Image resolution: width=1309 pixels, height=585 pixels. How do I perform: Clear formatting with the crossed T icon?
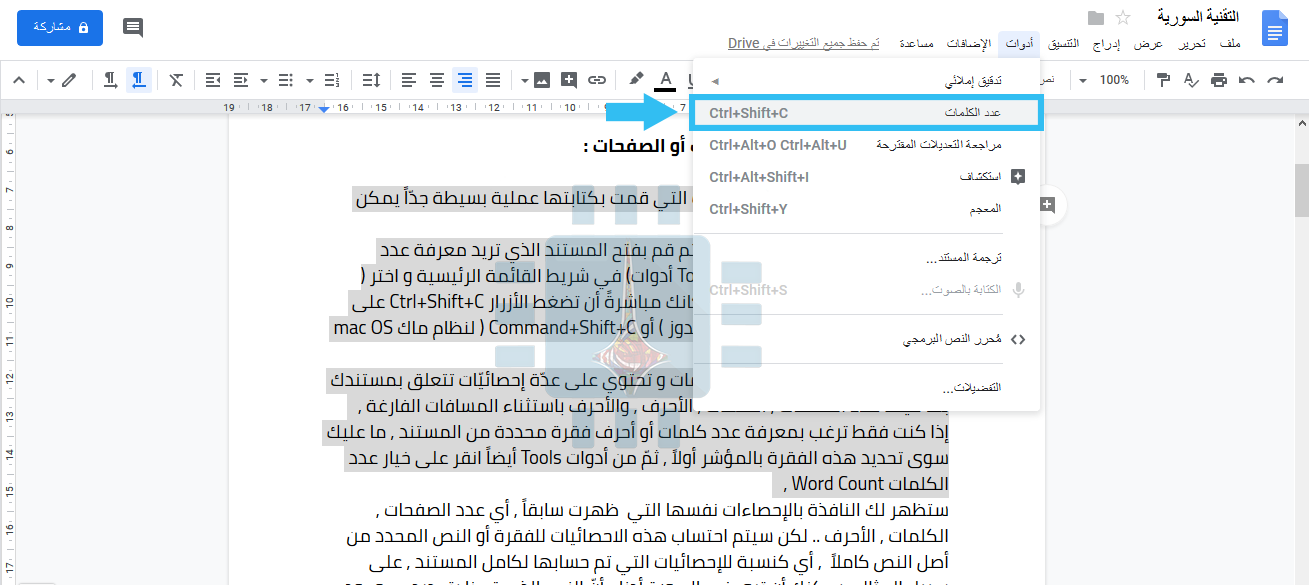point(176,80)
